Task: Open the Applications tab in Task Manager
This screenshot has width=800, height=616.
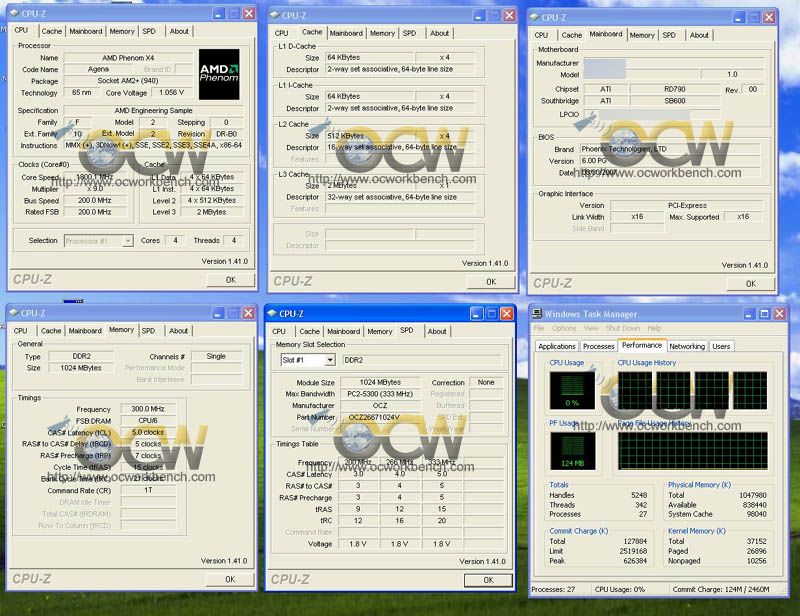Action: [557, 346]
